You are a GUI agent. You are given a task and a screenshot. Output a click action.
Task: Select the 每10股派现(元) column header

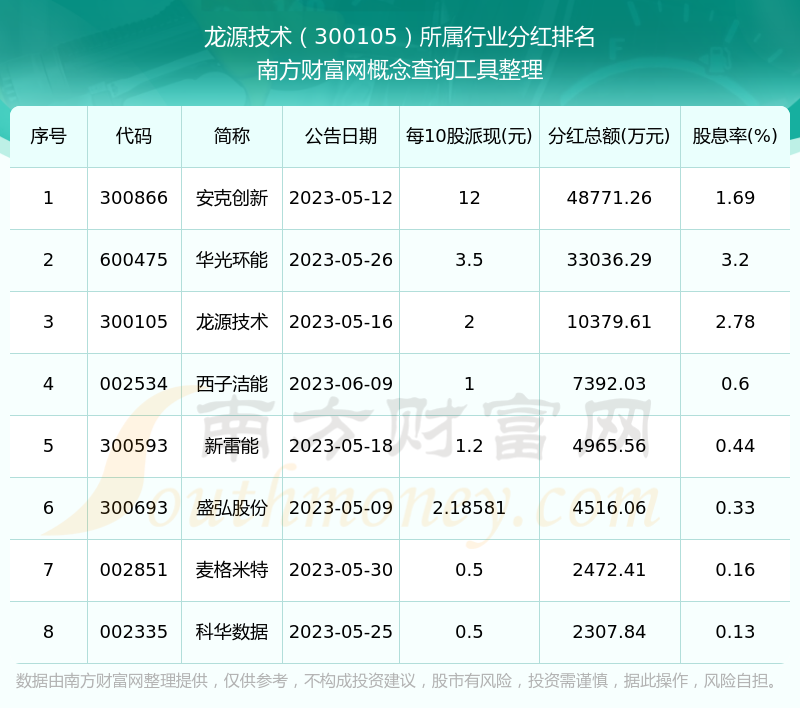pos(469,136)
